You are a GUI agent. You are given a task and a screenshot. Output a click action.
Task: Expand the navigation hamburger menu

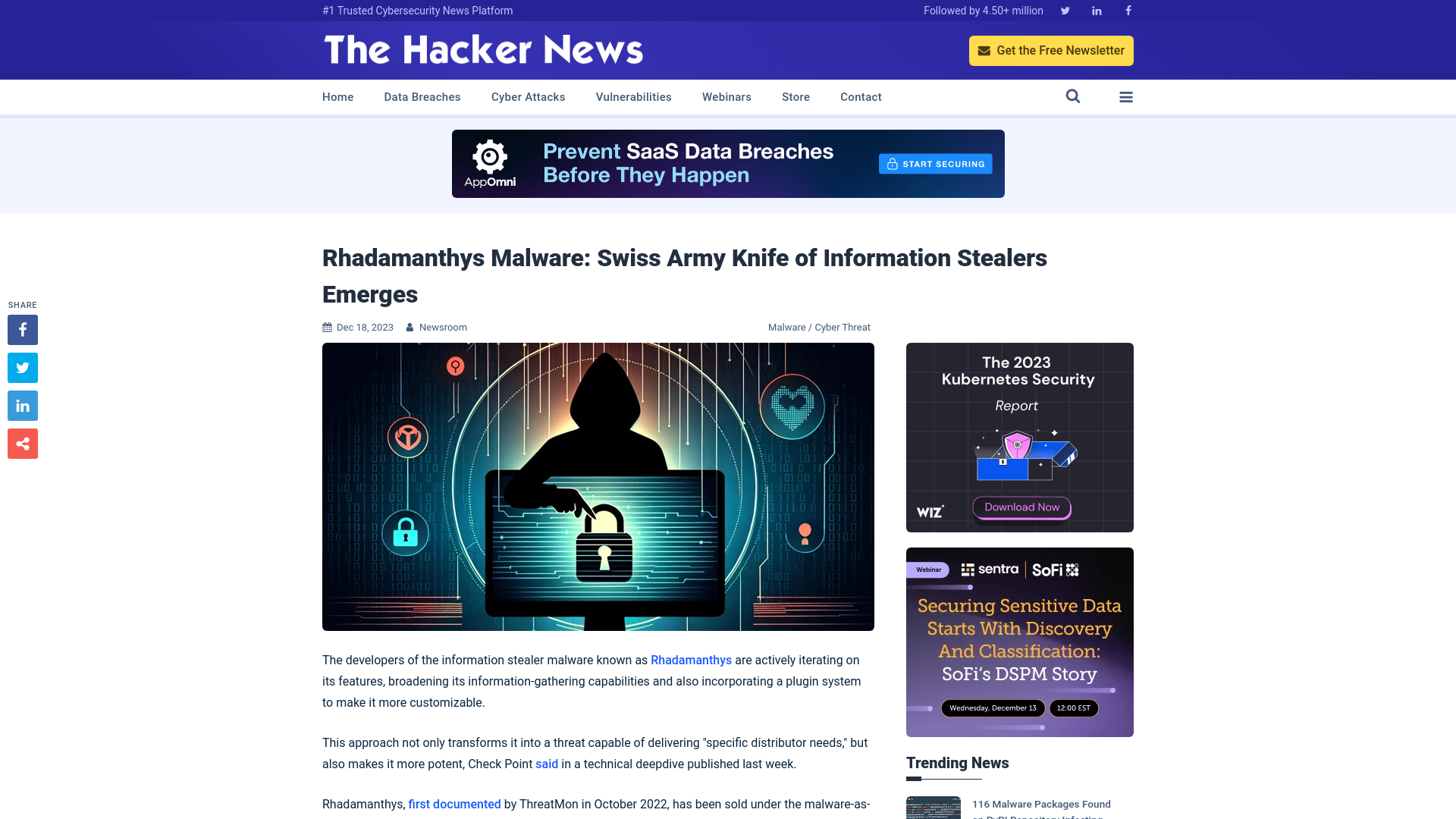click(x=1126, y=97)
